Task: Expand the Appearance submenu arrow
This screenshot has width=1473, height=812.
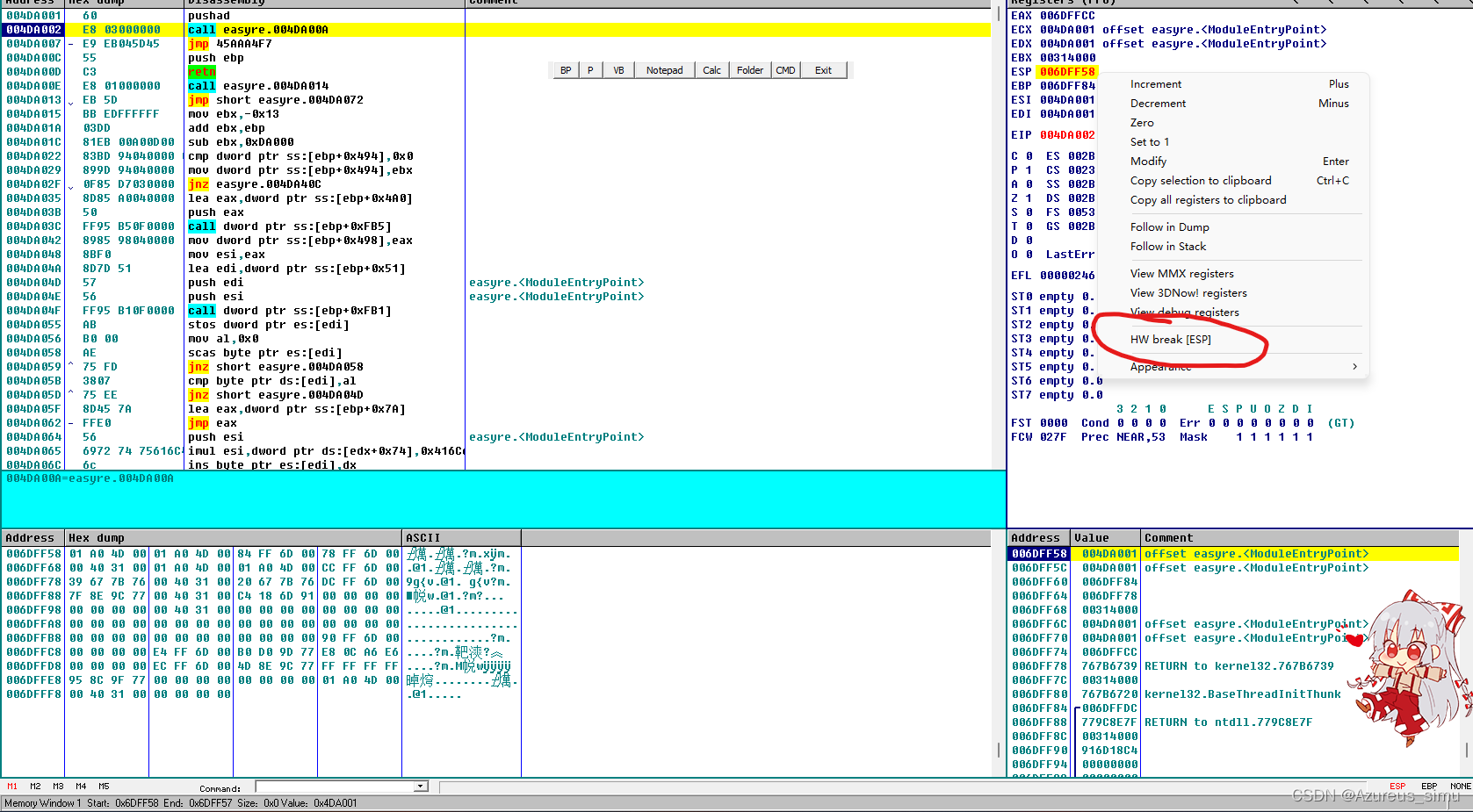Action: (x=1354, y=367)
